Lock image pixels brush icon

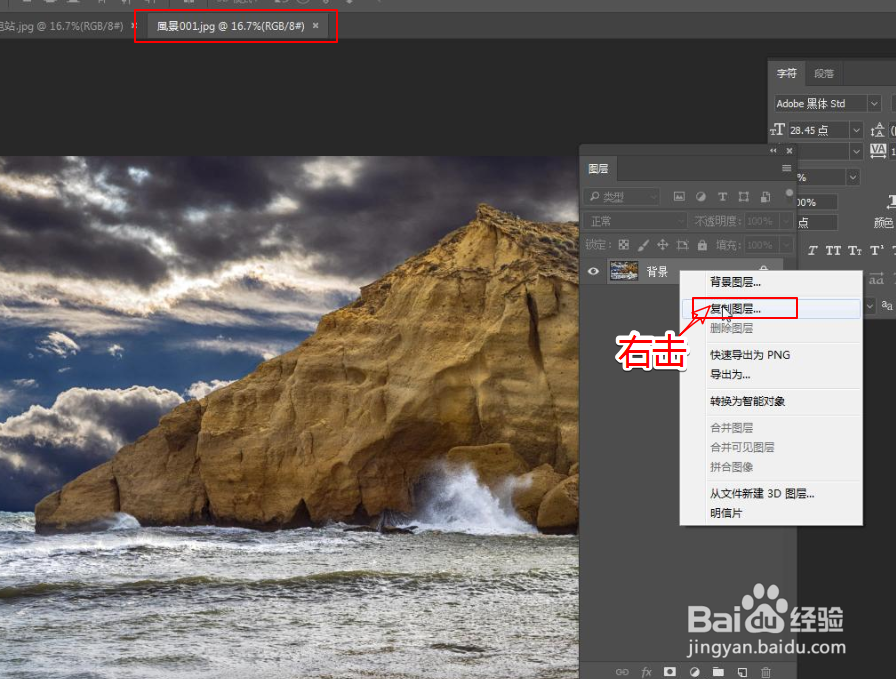point(643,245)
